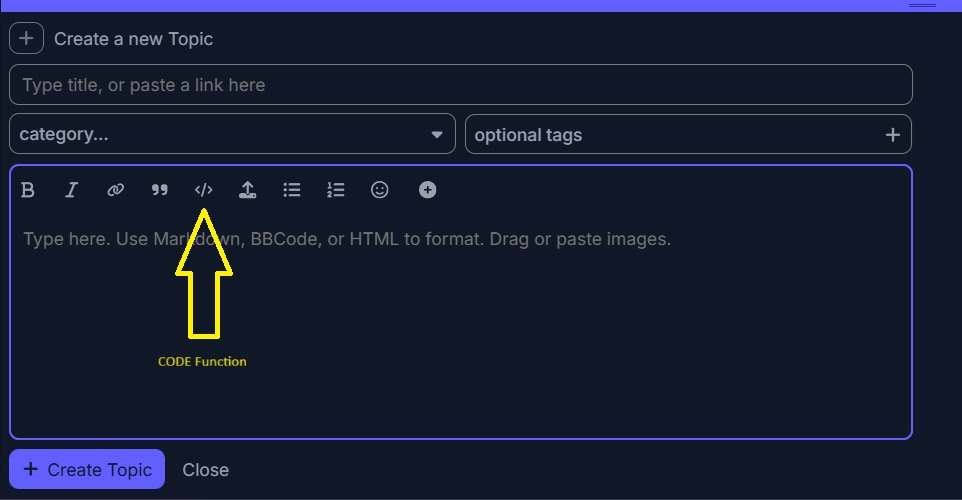Image resolution: width=962 pixels, height=500 pixels.
Task: Click the plus icon beside Create a new Topic
Action: tap(26, 39)
